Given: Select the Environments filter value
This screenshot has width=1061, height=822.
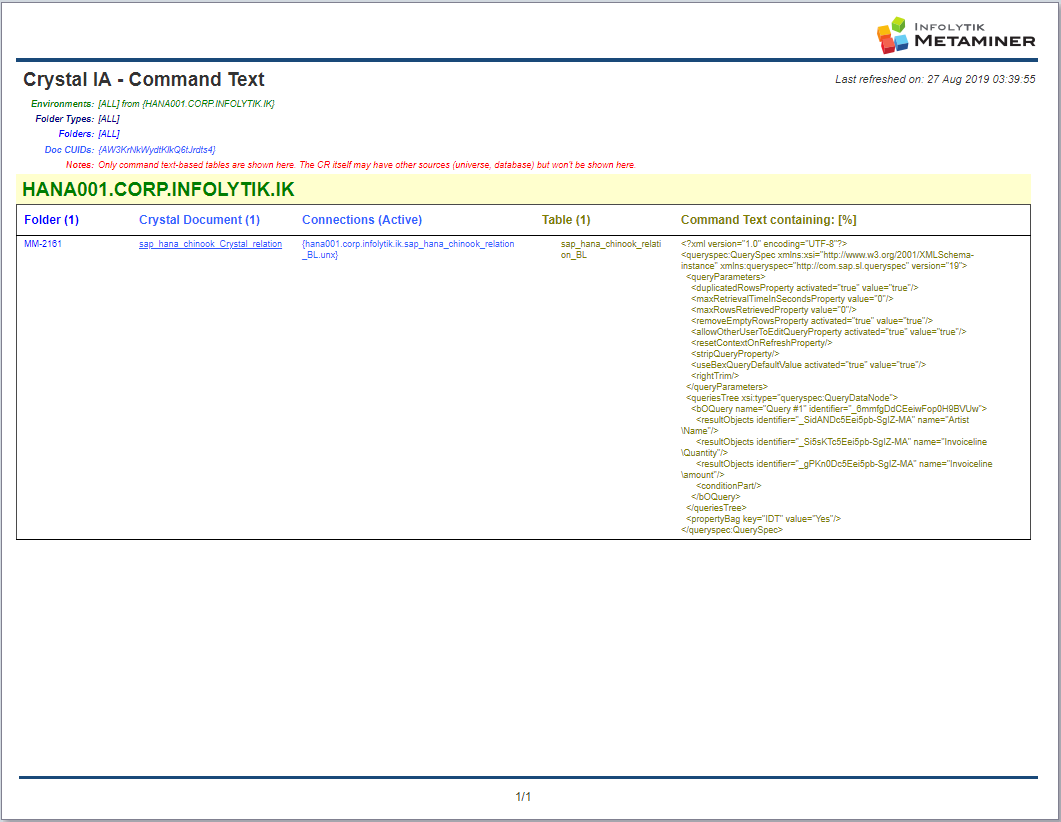Looking at the screenshot, I should [186, 104].
